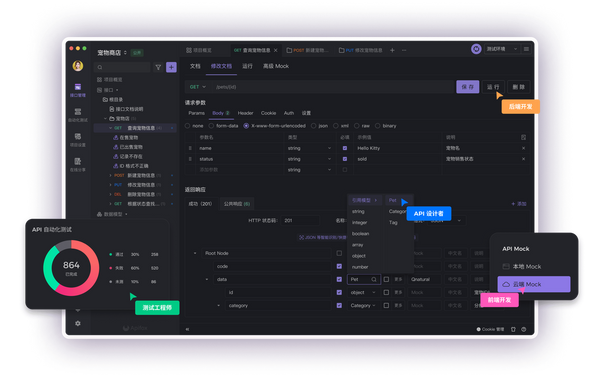The height and width of the screenshot is (380, 600).
Task: Choose integer in the type menu
Action: click(x=359, y=222)
